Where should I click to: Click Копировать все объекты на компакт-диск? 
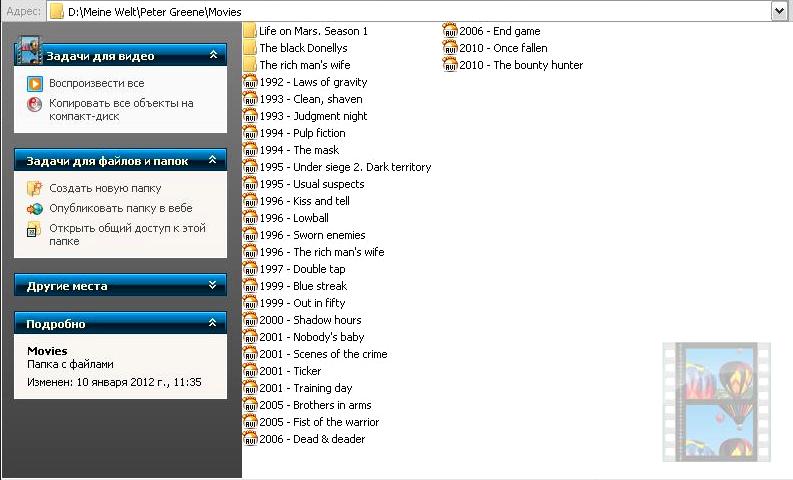click(121, 109)
